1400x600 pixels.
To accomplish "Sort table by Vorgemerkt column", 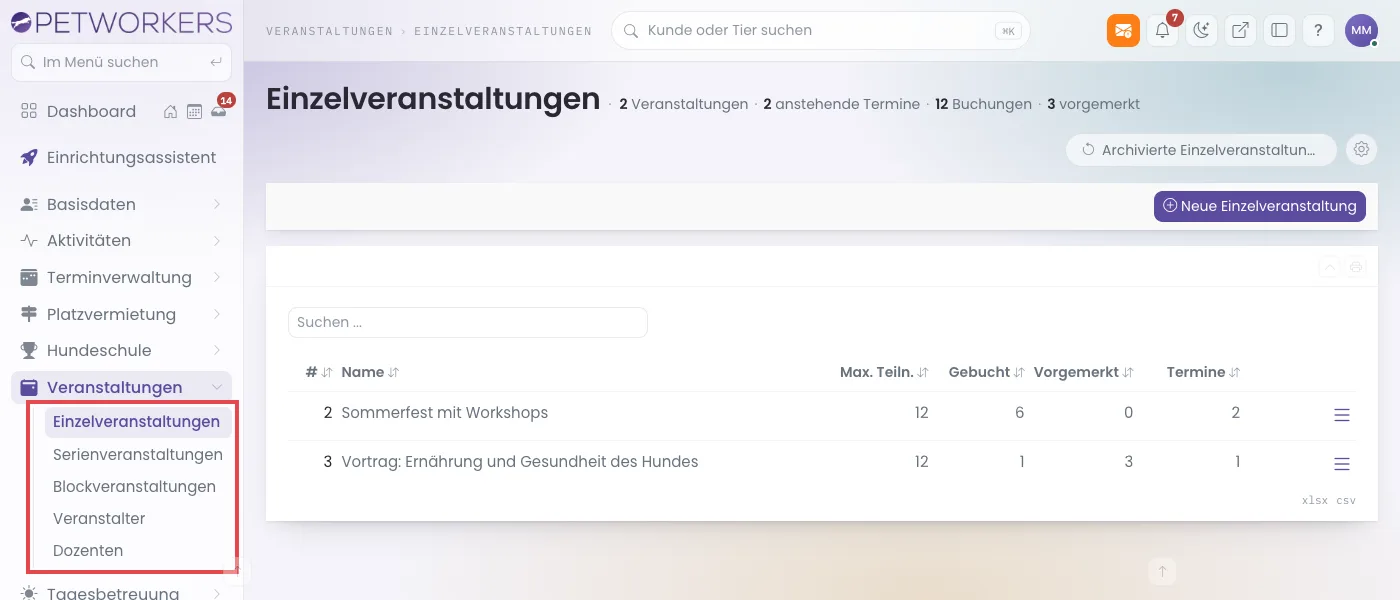I will (1084, 372).
